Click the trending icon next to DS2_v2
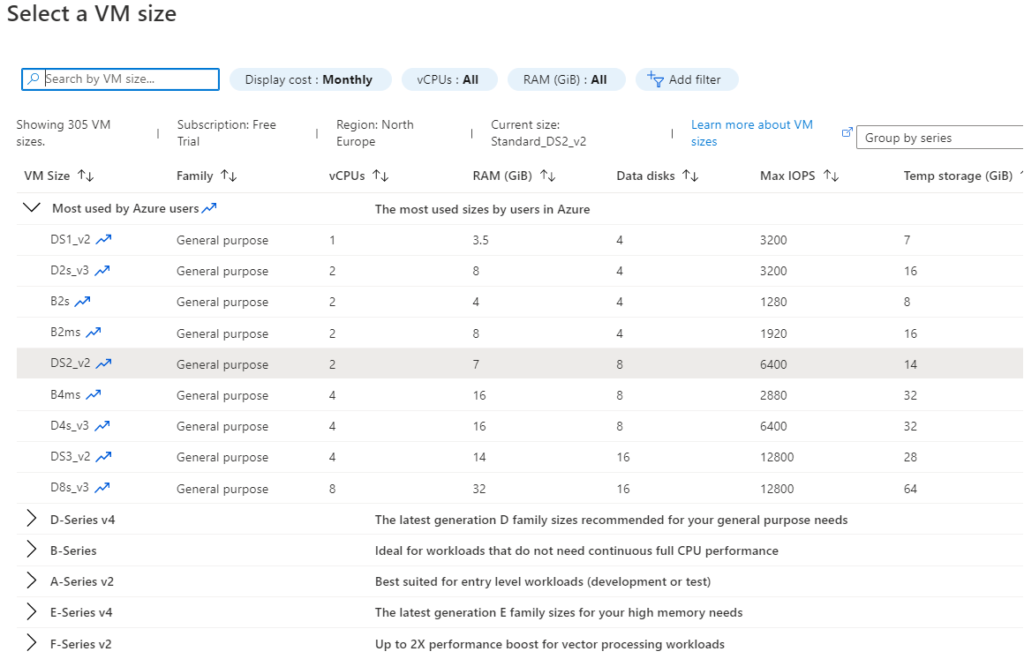Screen dimensions: 1024x659 coord(104,364)
